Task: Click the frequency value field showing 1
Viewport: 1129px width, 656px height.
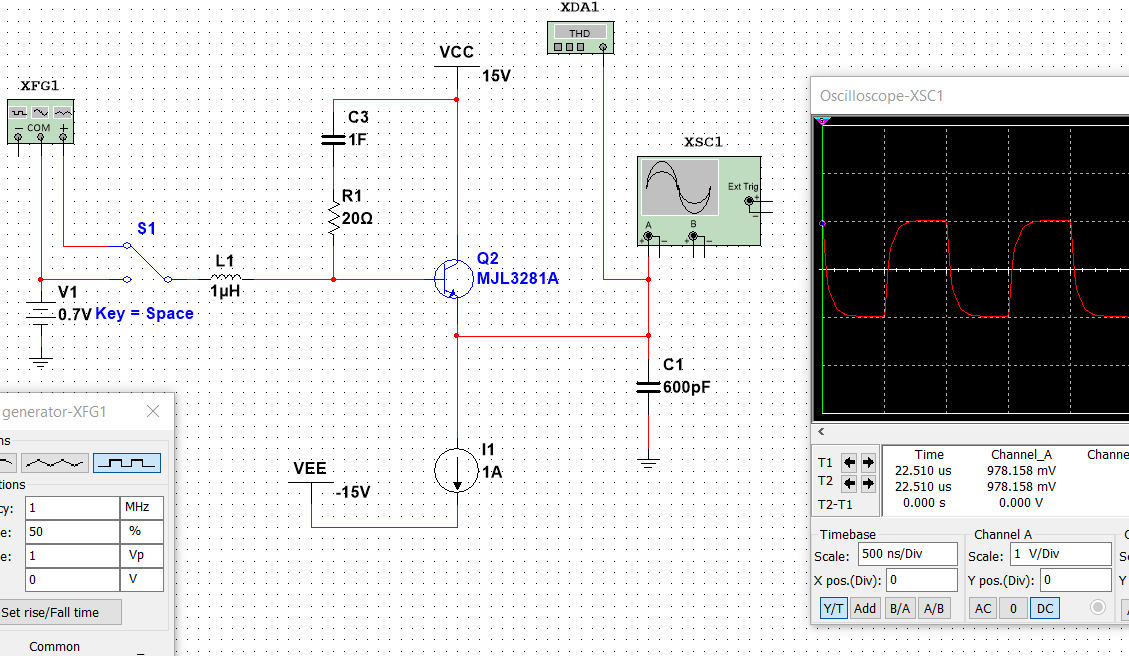Action: (72, 508)
